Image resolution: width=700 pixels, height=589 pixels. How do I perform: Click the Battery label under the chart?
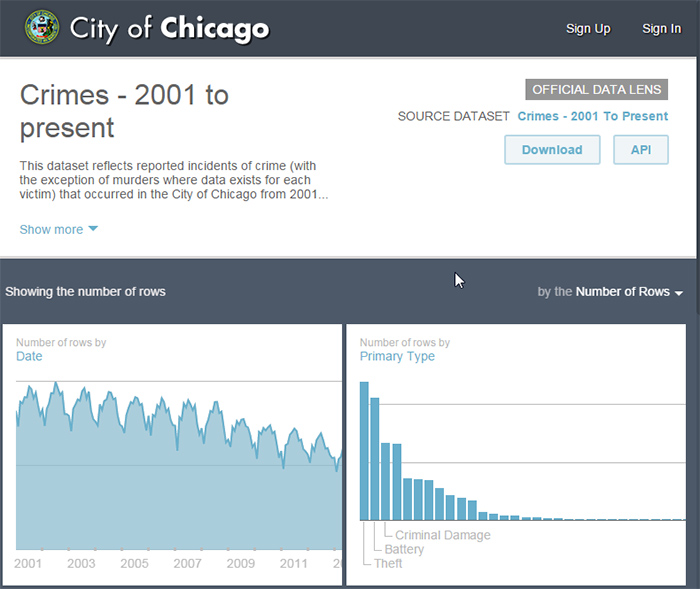tap(404, 549)
